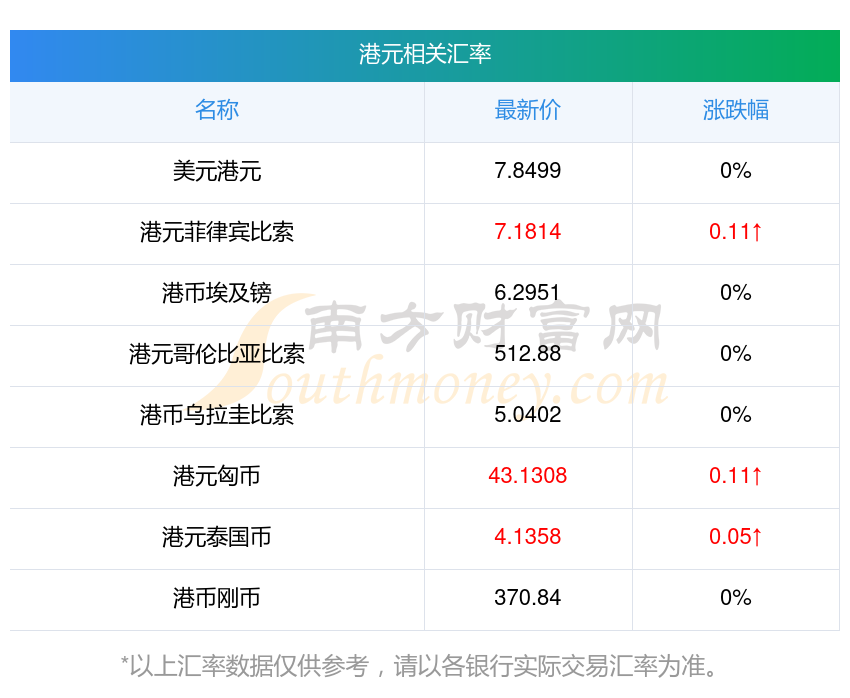Click the disclaimer note below the table
The height and width of the screenshot is (698, 850).
[x=418, y=666]
